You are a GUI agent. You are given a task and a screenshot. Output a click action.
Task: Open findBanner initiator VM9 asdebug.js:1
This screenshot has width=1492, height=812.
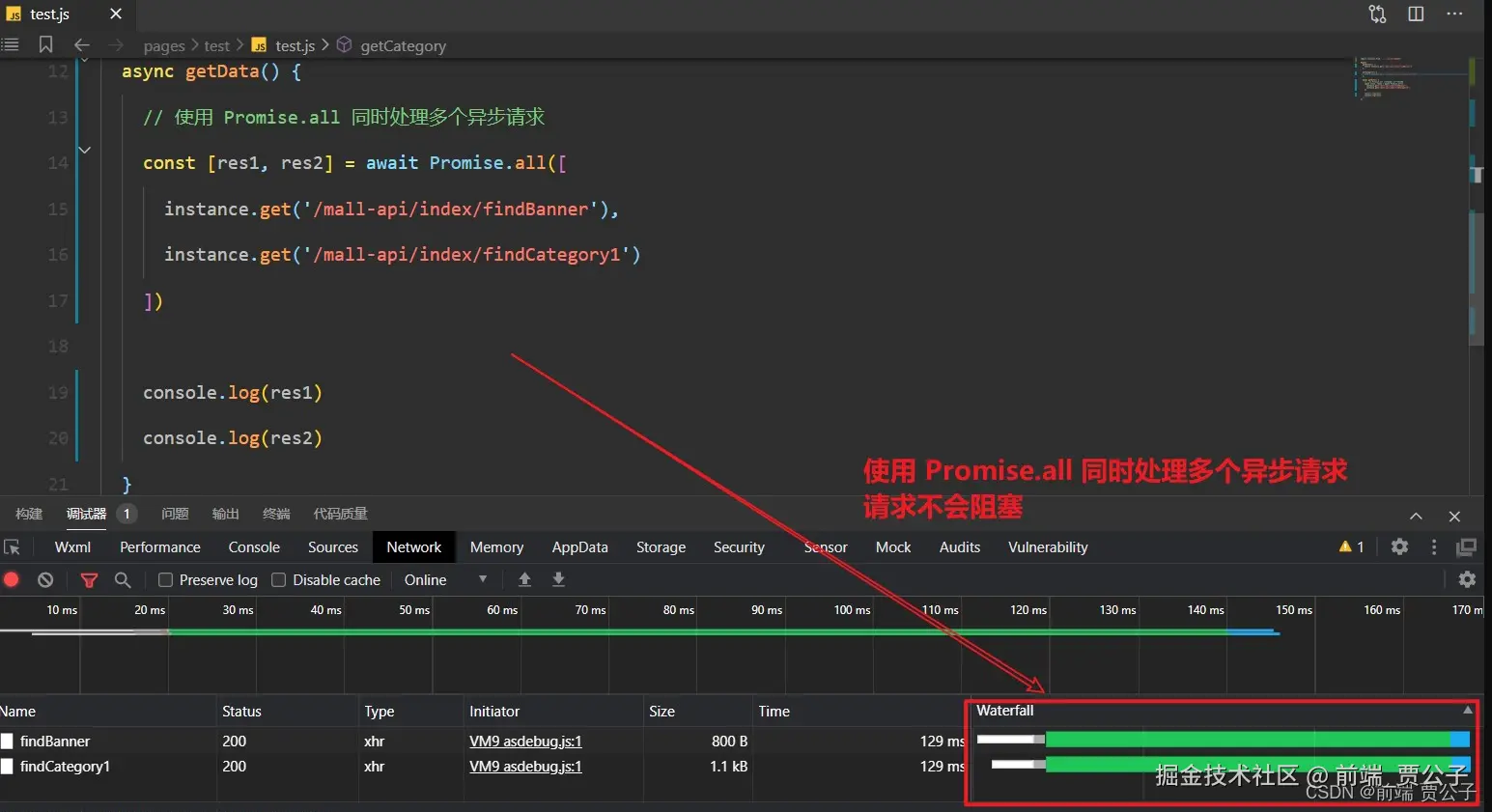pos(525,742)
